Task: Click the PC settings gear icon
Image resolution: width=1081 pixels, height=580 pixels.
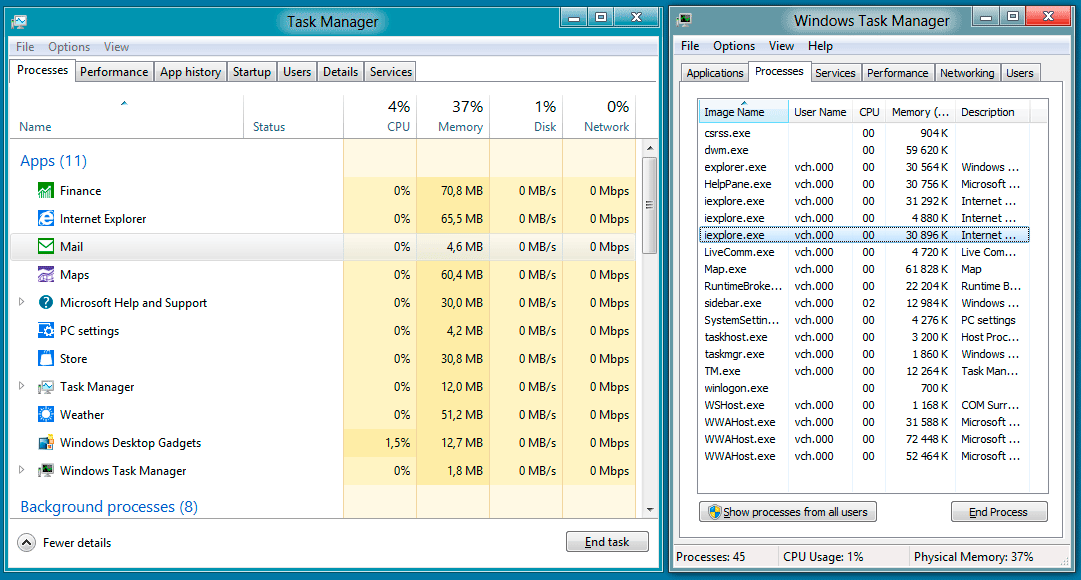Action: pos(46,330)
